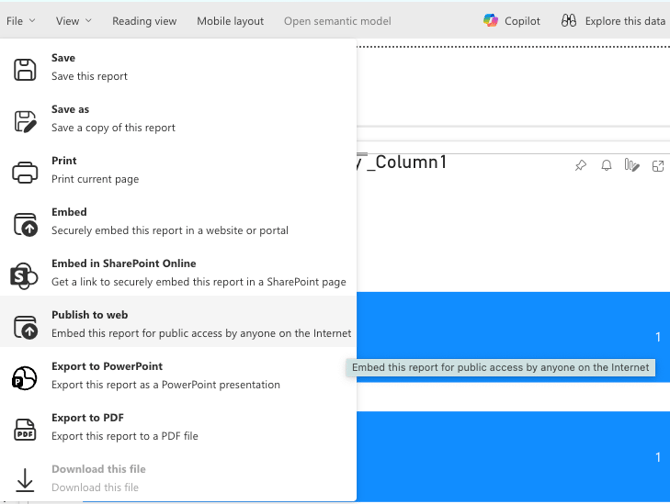The image size is (670, 504).
Task: Click the Download arrow icon
Action: click(25, 480)
